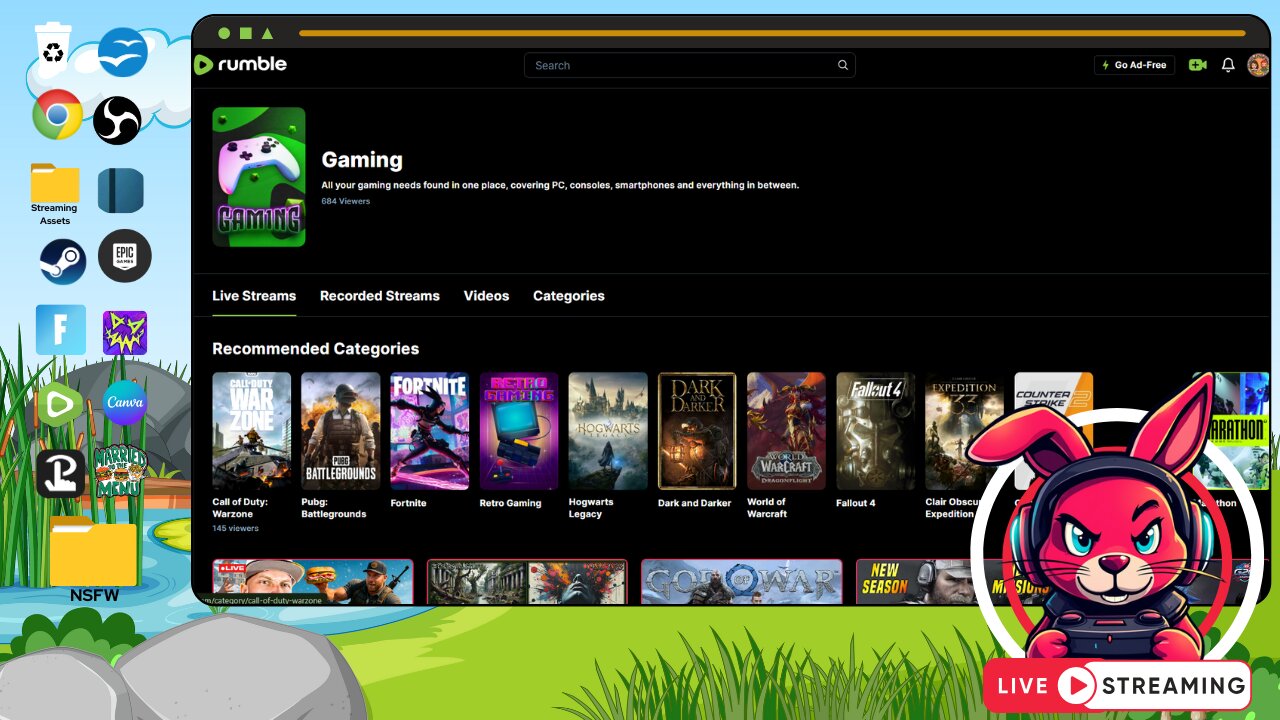Click the Hogwarts Legacy title link
The width and height of the screenshot is (1280, 720).
point(591,508)
